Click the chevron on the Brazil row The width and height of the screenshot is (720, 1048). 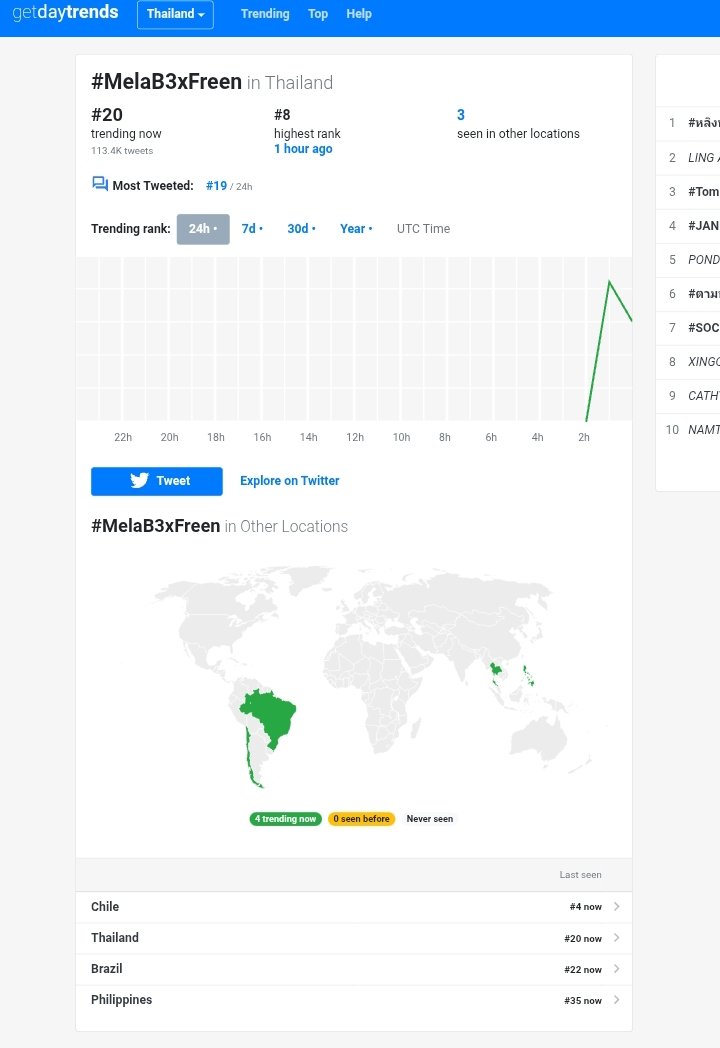[616, 969]
